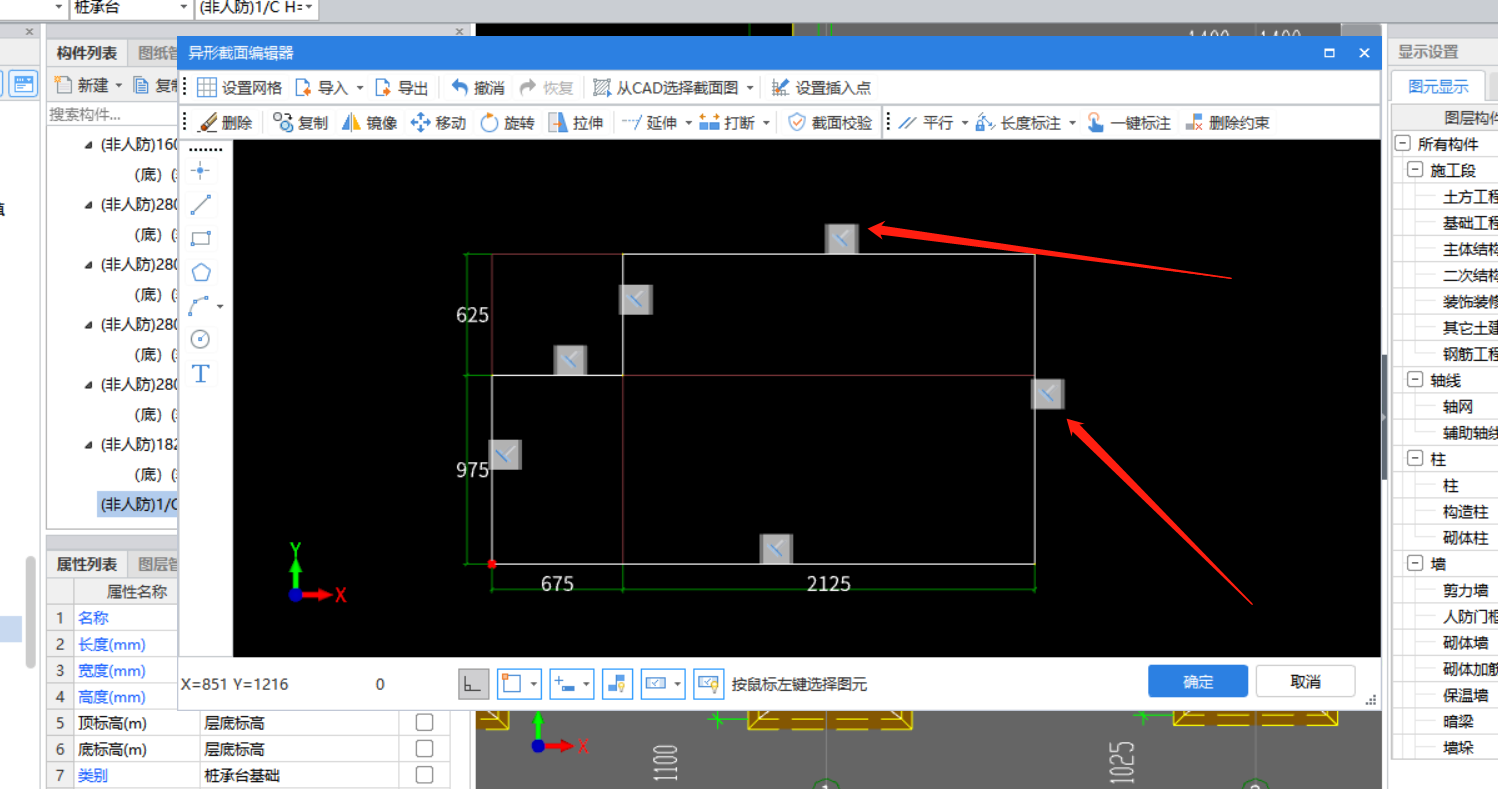Toggle checkbox in 类别 row

click(x=425, y=774)
